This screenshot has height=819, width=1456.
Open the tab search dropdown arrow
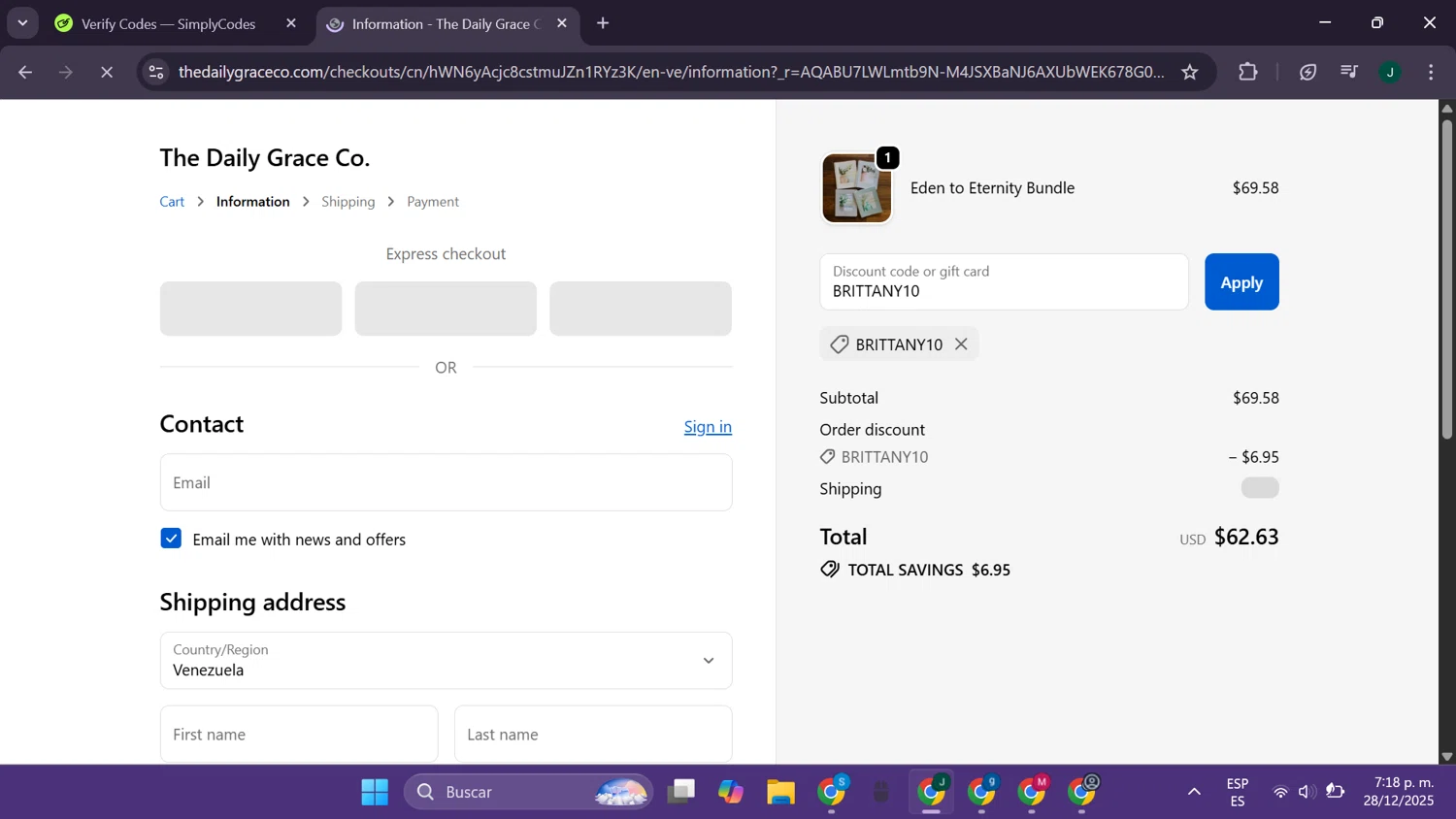(22, 23)
